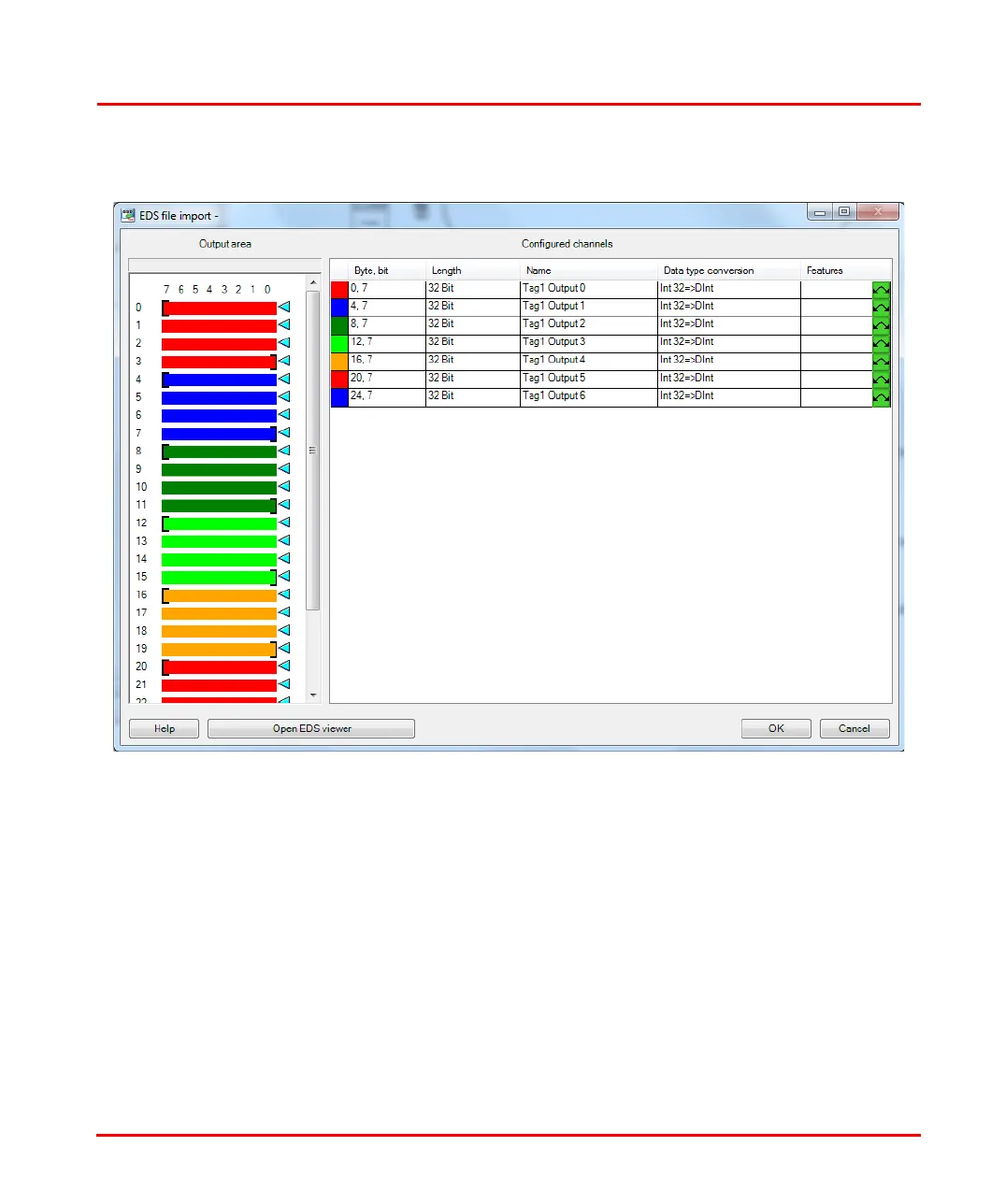Click the Data type conversion column header

pos(729,270)
